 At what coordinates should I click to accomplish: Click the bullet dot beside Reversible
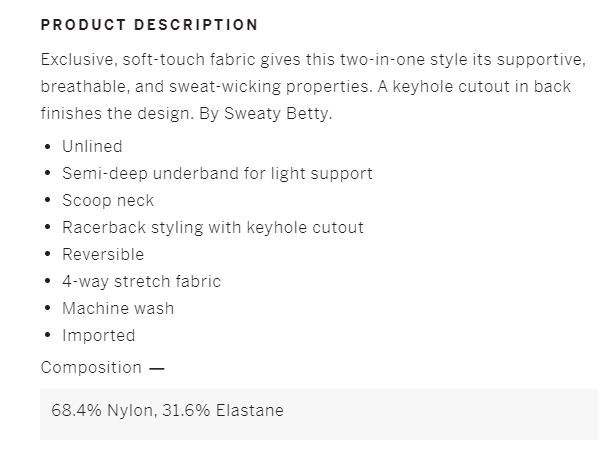coord(48,255)
